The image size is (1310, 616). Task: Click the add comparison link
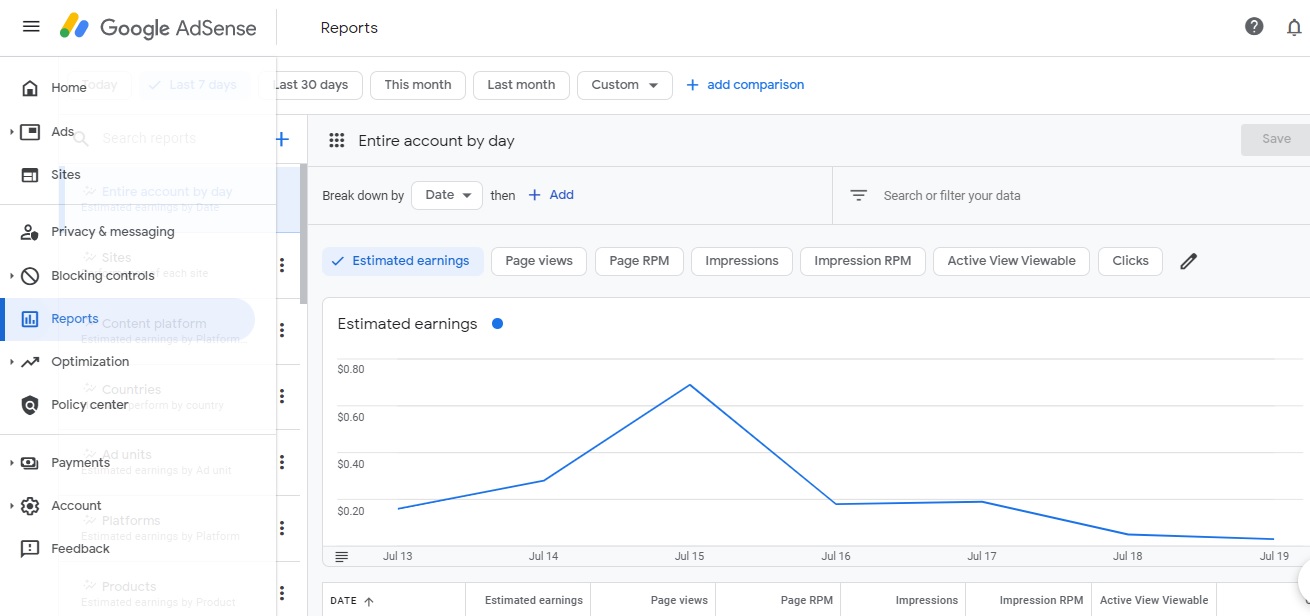(x=745, y=85)
